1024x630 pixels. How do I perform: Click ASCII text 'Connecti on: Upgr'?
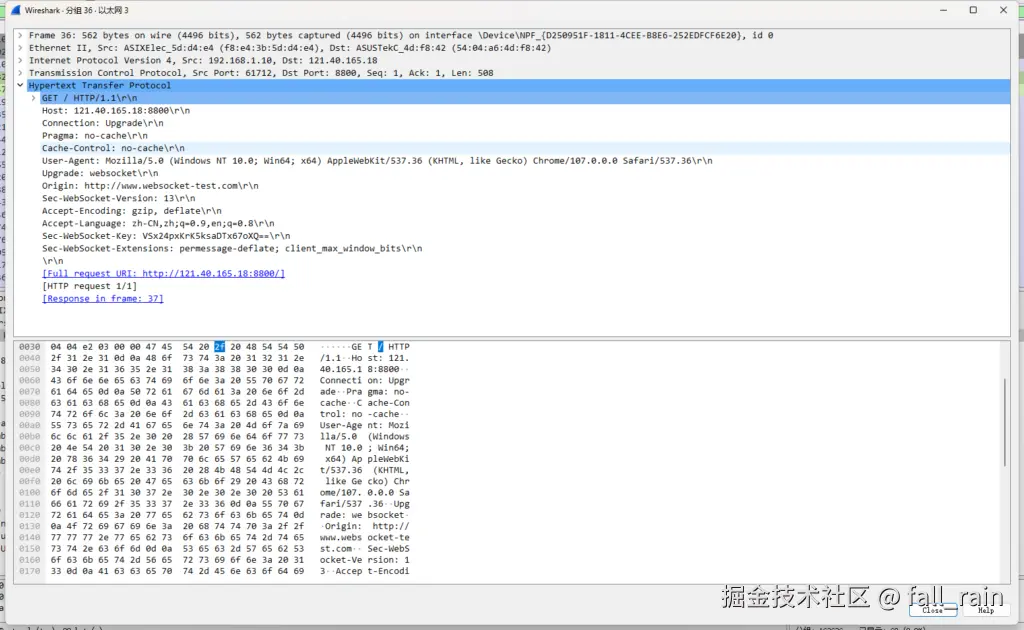tap(364, 380)
